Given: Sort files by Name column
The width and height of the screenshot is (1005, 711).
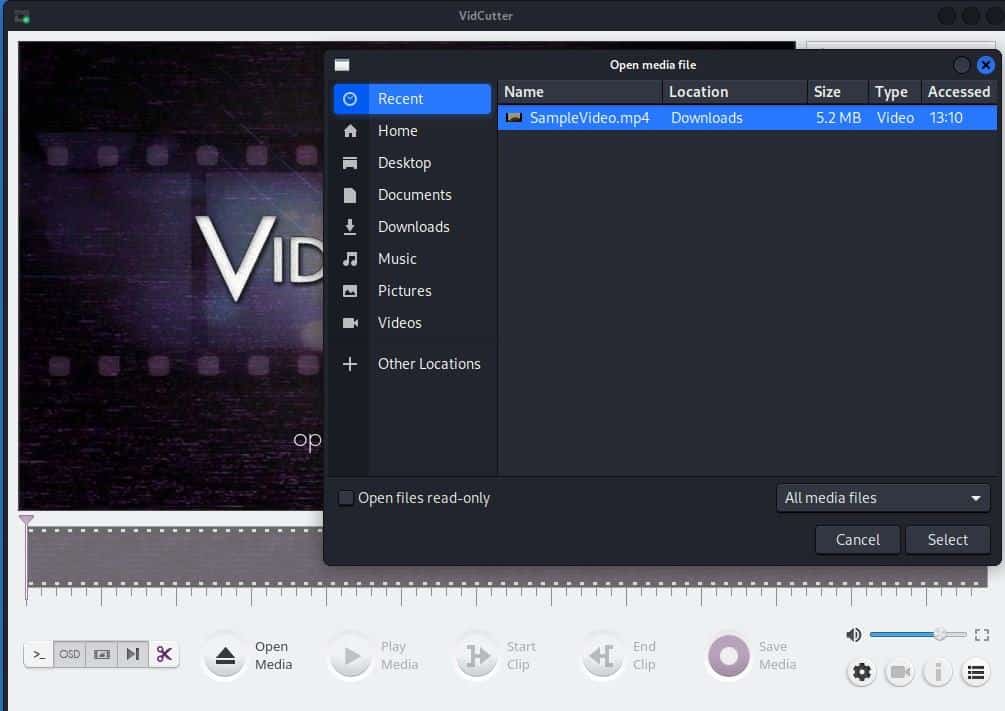Looking at the screenshot, I should point(580,92).
